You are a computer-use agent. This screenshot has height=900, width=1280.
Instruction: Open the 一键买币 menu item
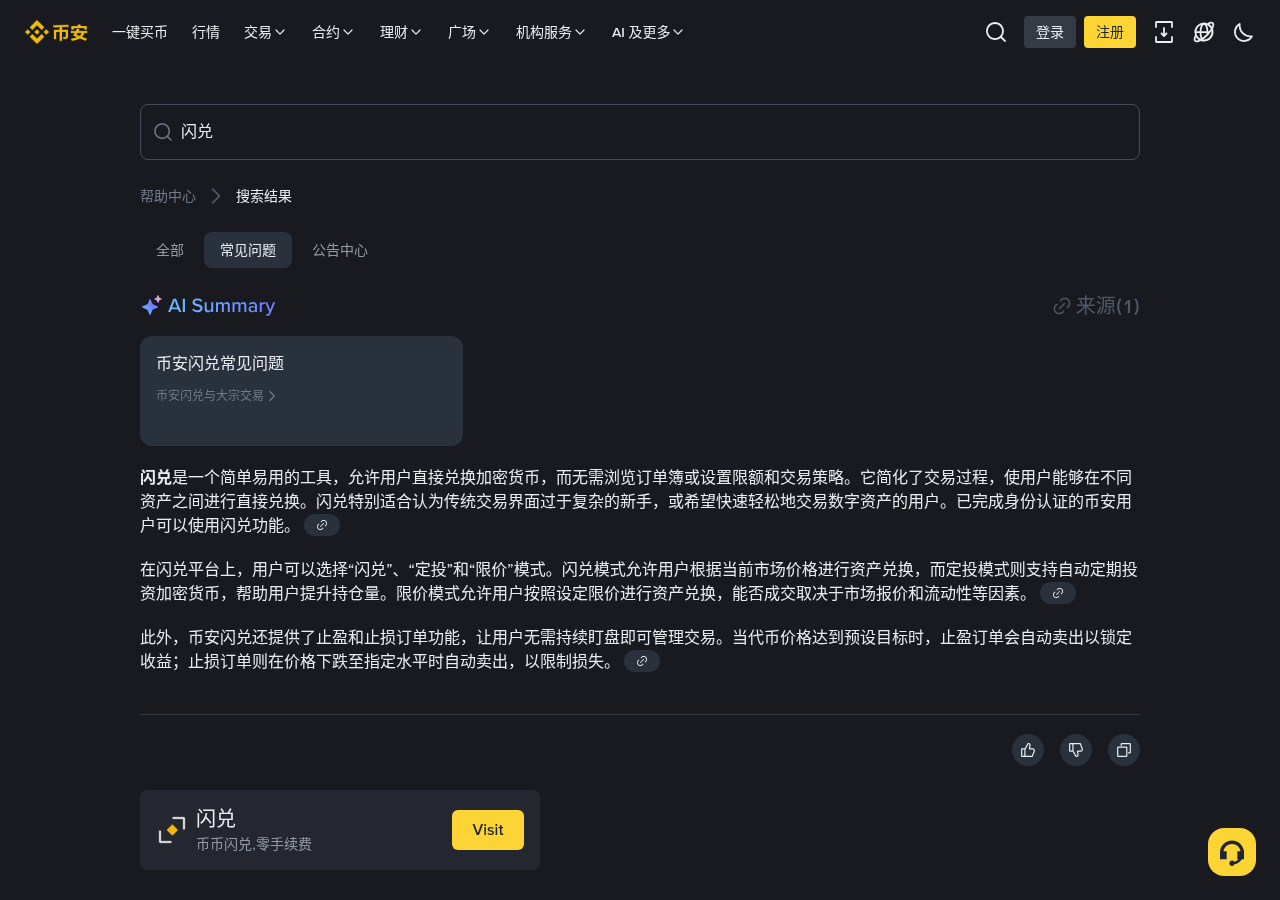point(140,32)
